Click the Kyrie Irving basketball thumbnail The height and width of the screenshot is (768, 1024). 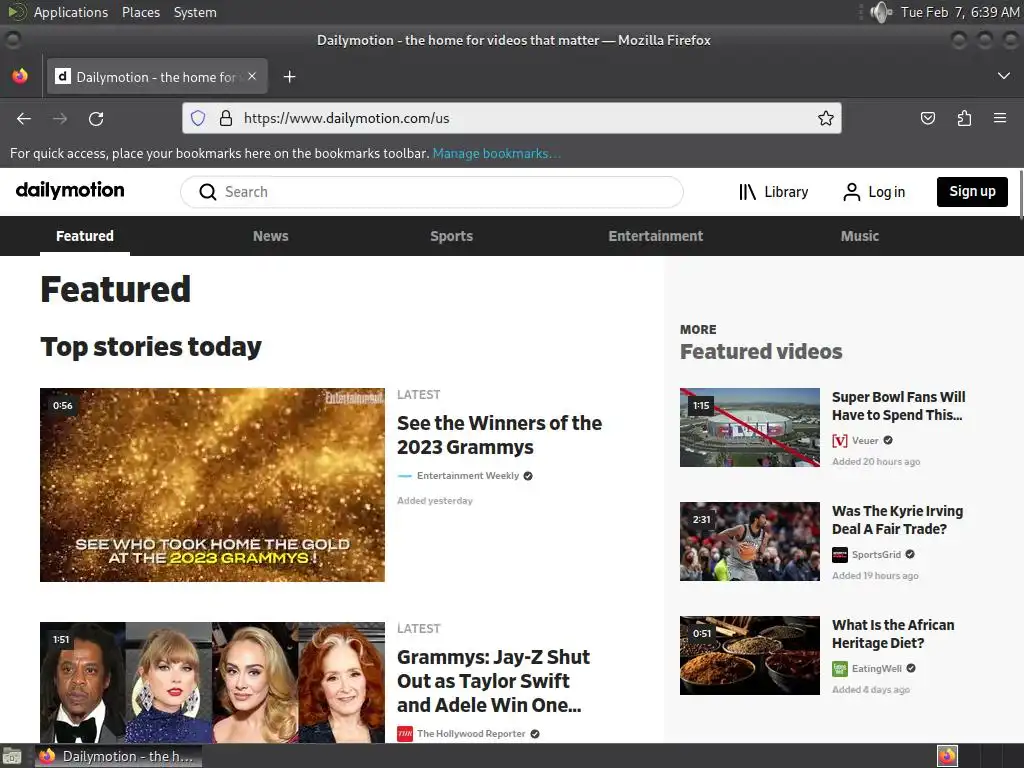pyautogui.click(x=749, y=541)
